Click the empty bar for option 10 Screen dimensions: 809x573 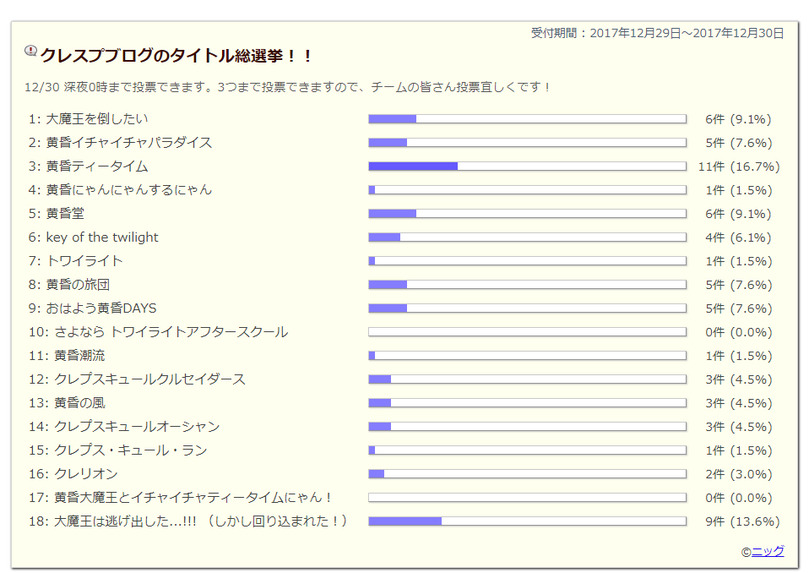(527, 332)
